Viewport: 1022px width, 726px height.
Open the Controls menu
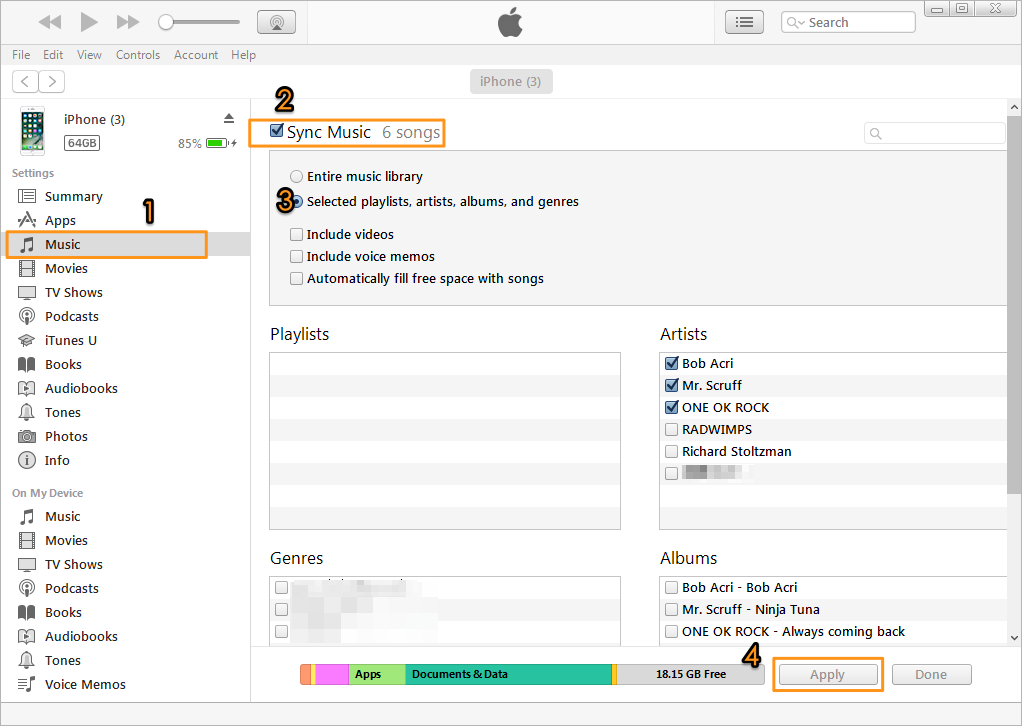[138, 55]
